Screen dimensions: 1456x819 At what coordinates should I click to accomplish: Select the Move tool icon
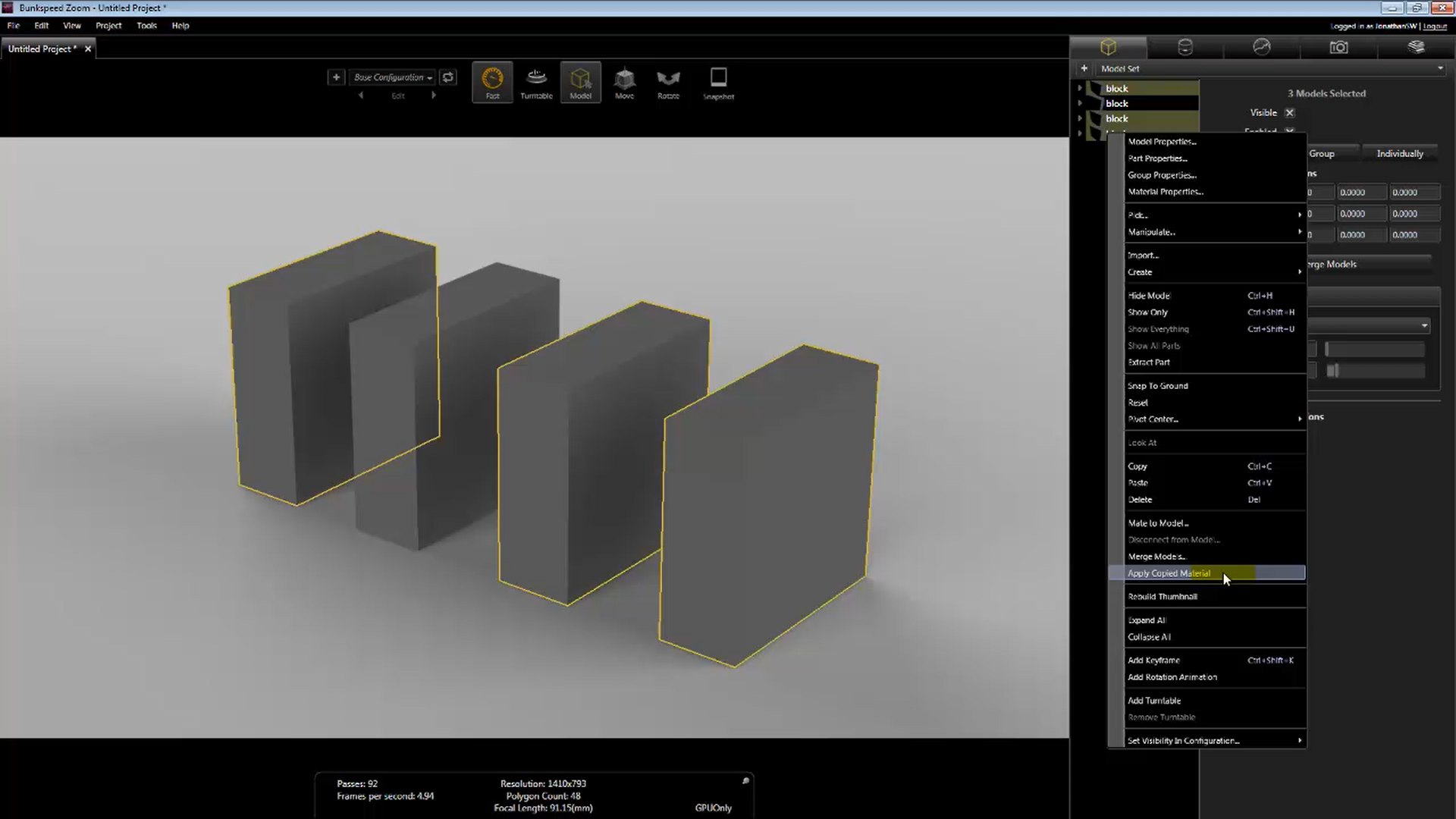[x=625, y=83]
